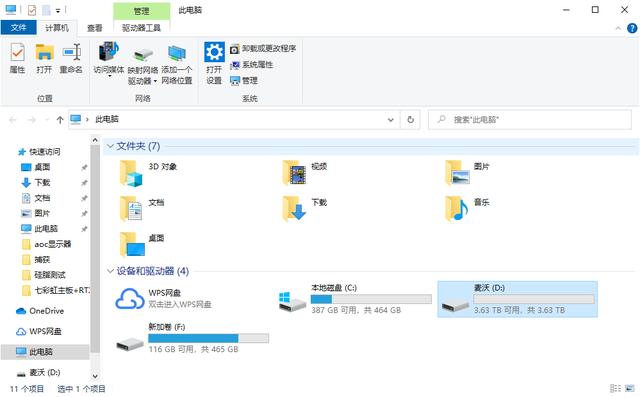The image size is (640, 397).
Task: Open settings via 打开设置 gear icon
Action: click(x=214, y=63)
